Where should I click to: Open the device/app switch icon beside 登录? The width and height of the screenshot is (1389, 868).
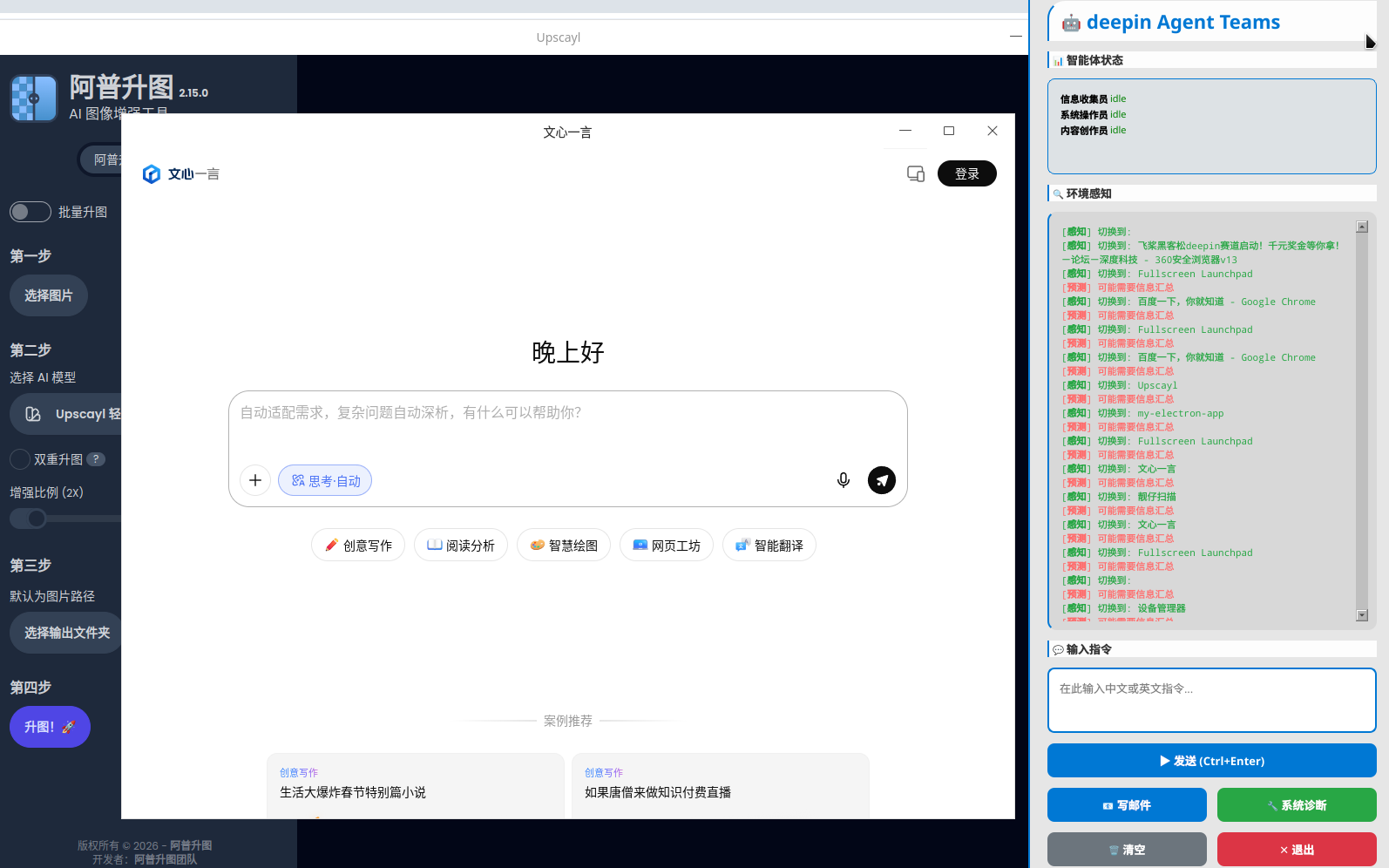tap(916, 173)
